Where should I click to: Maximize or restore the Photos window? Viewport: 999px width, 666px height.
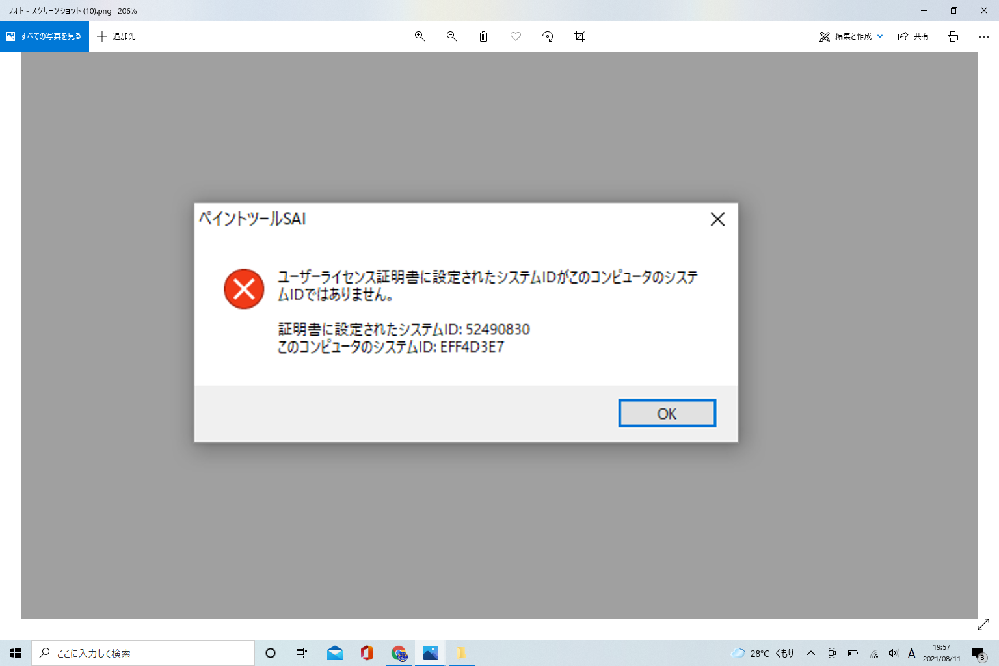954,10
